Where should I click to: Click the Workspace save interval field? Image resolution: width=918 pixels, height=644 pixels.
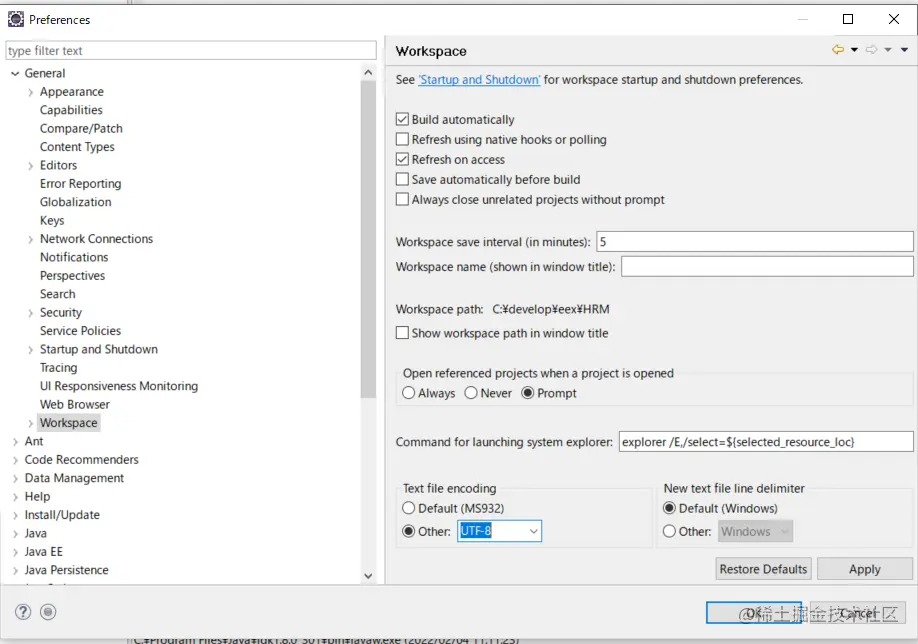pyautogui.click(x=755, y=241)
